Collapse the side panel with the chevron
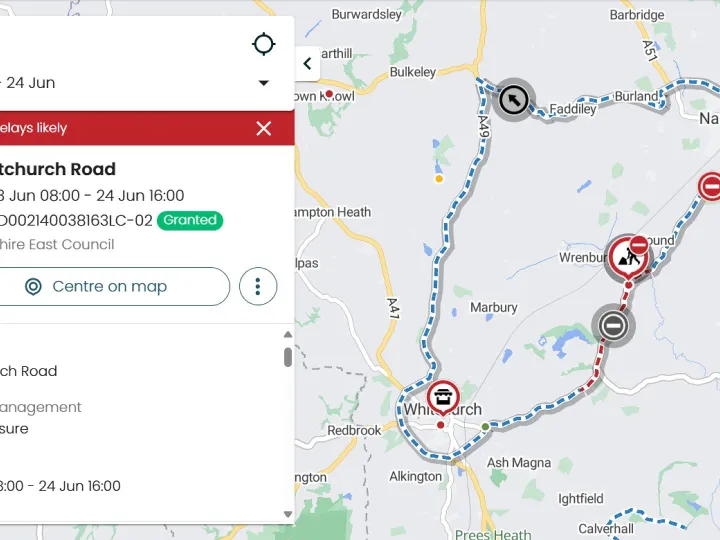Viewport: 720px width, 540px height. click(307, 64)
